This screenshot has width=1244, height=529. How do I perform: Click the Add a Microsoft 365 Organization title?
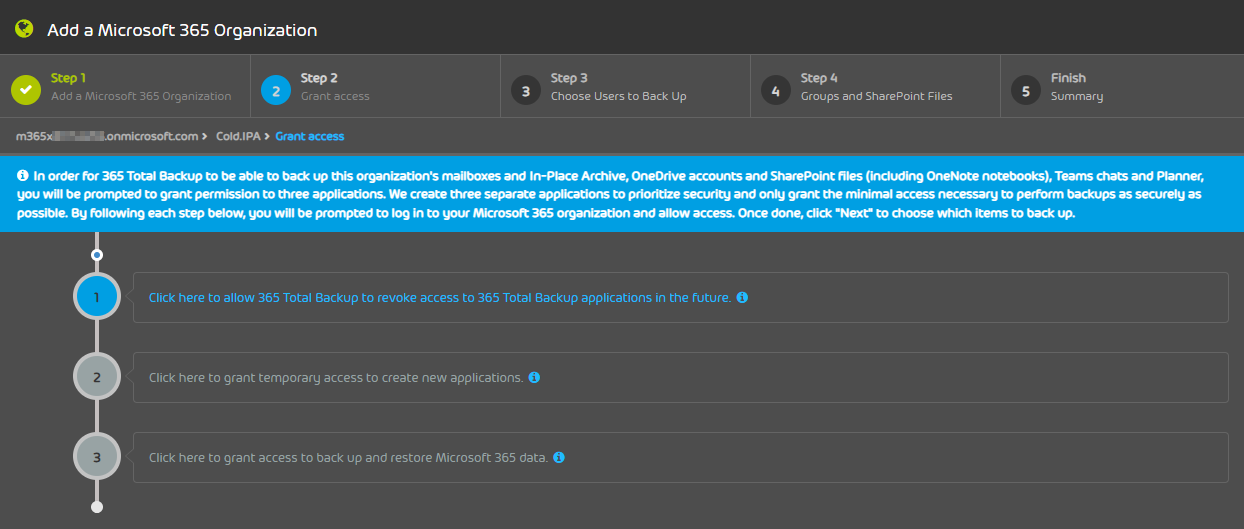point(182,30)
